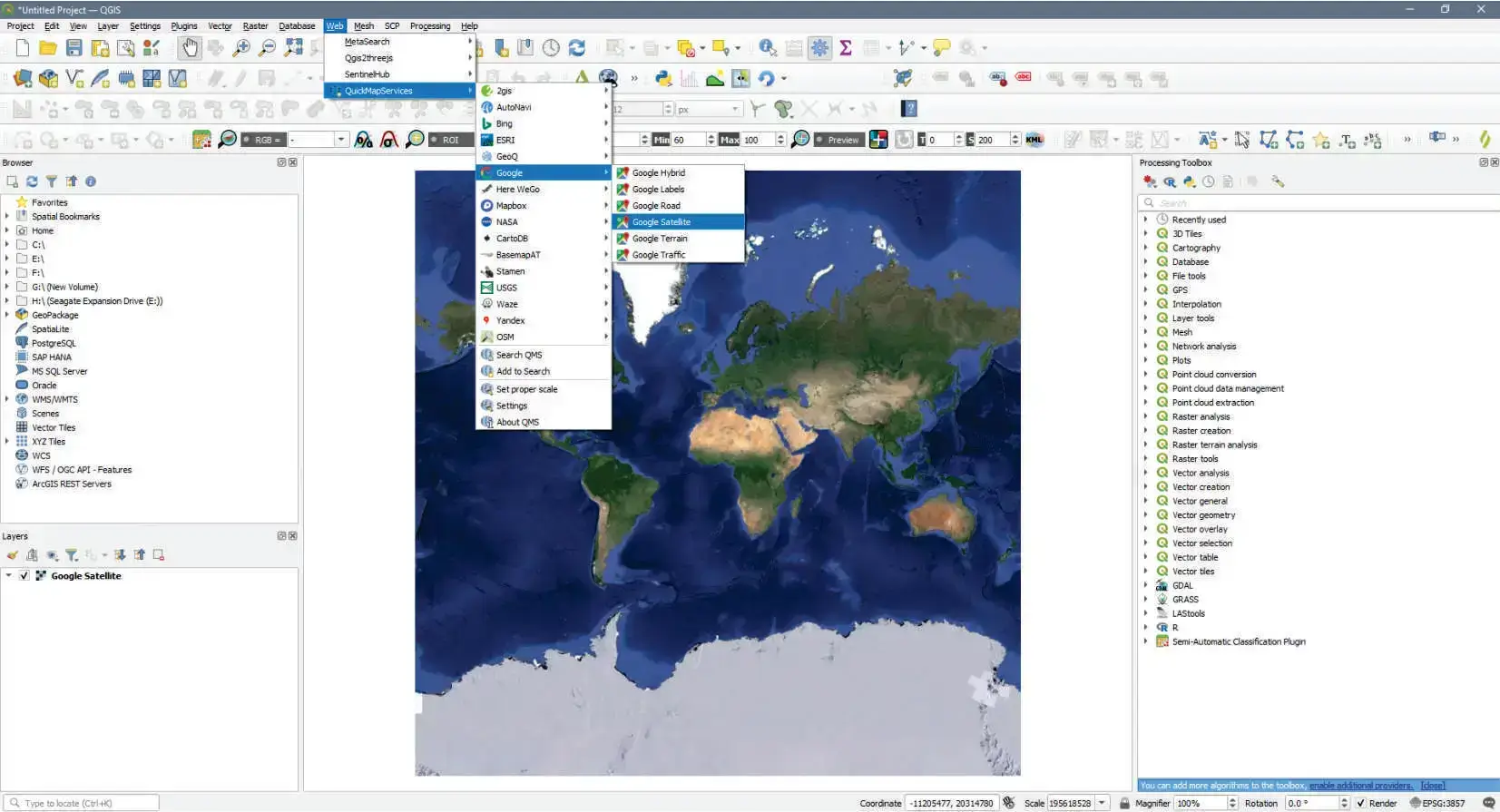Viewport: 1500px width, 812px height.
Task: Click the Browser panel info icon
Action: [91, 181]
